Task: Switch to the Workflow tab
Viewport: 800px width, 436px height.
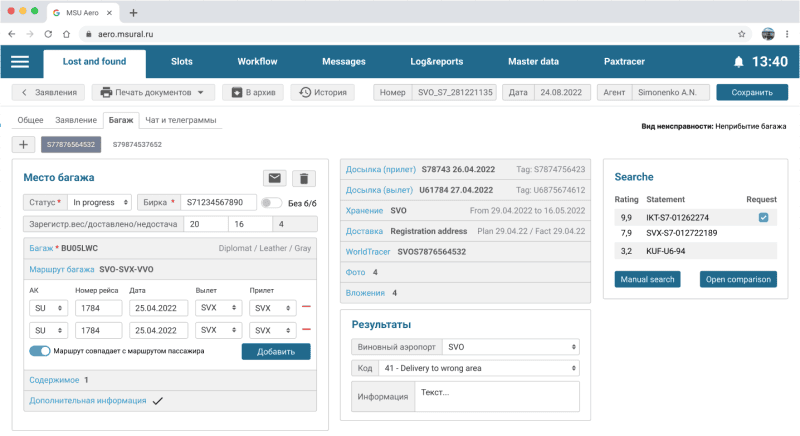Action: click(x=257, y=62)
